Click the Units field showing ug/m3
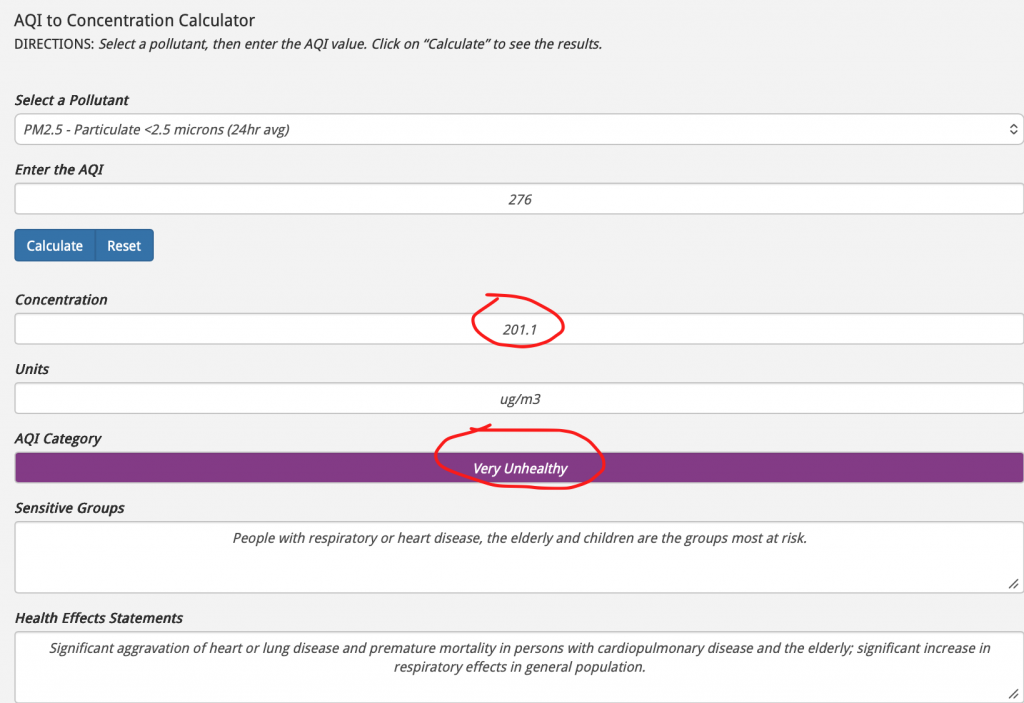 [518, 398]
